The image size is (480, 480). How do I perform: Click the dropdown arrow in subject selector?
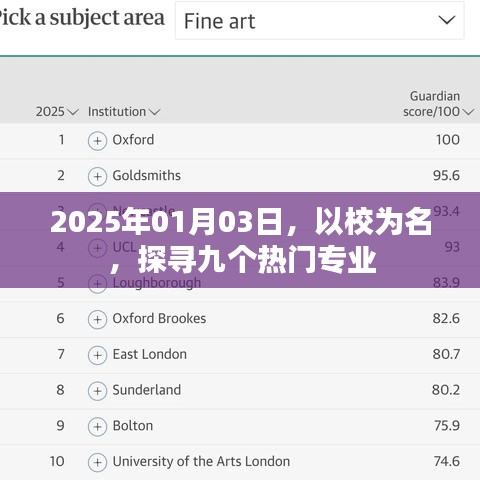coord(447,20)
